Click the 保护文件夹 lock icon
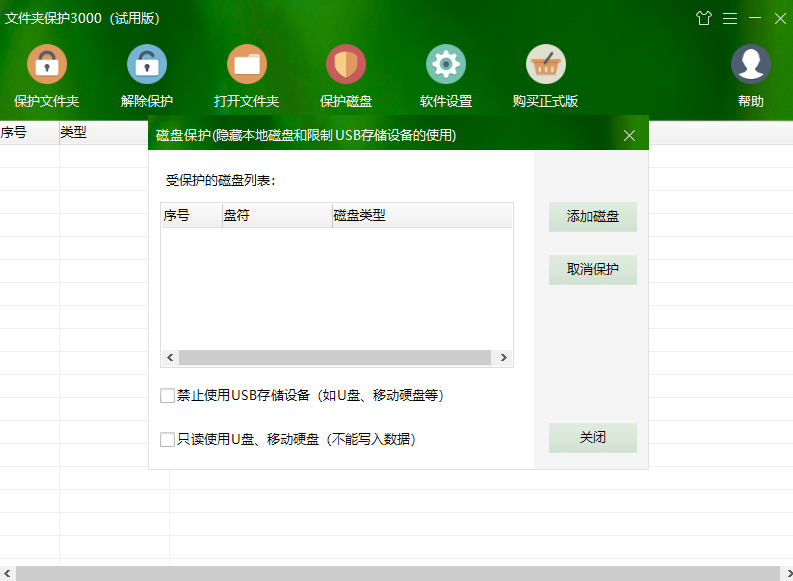793x581 pixels. point(46,65)
